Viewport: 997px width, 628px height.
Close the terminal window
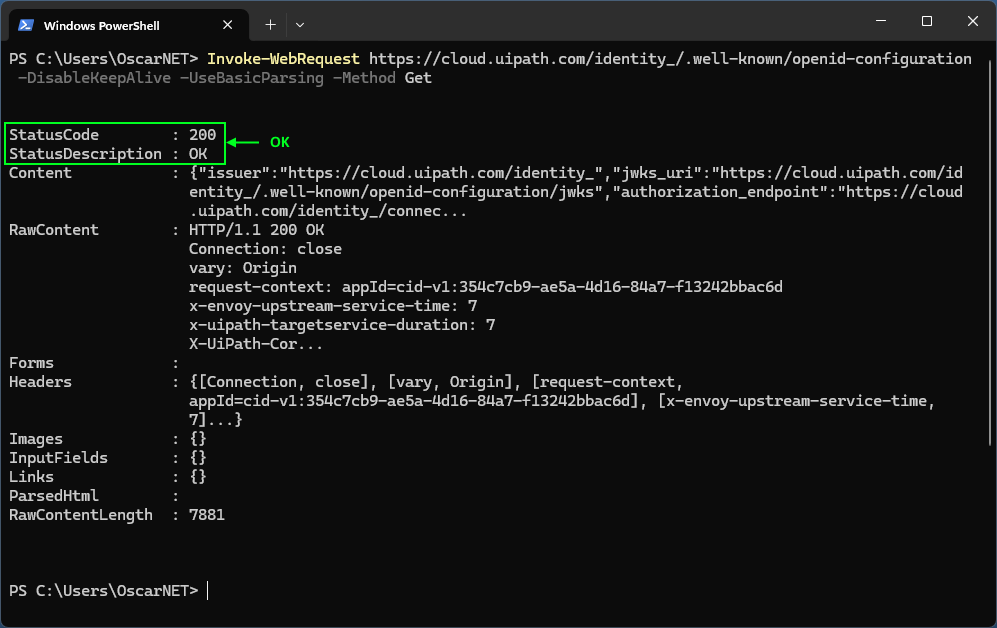tap(972, 21)
